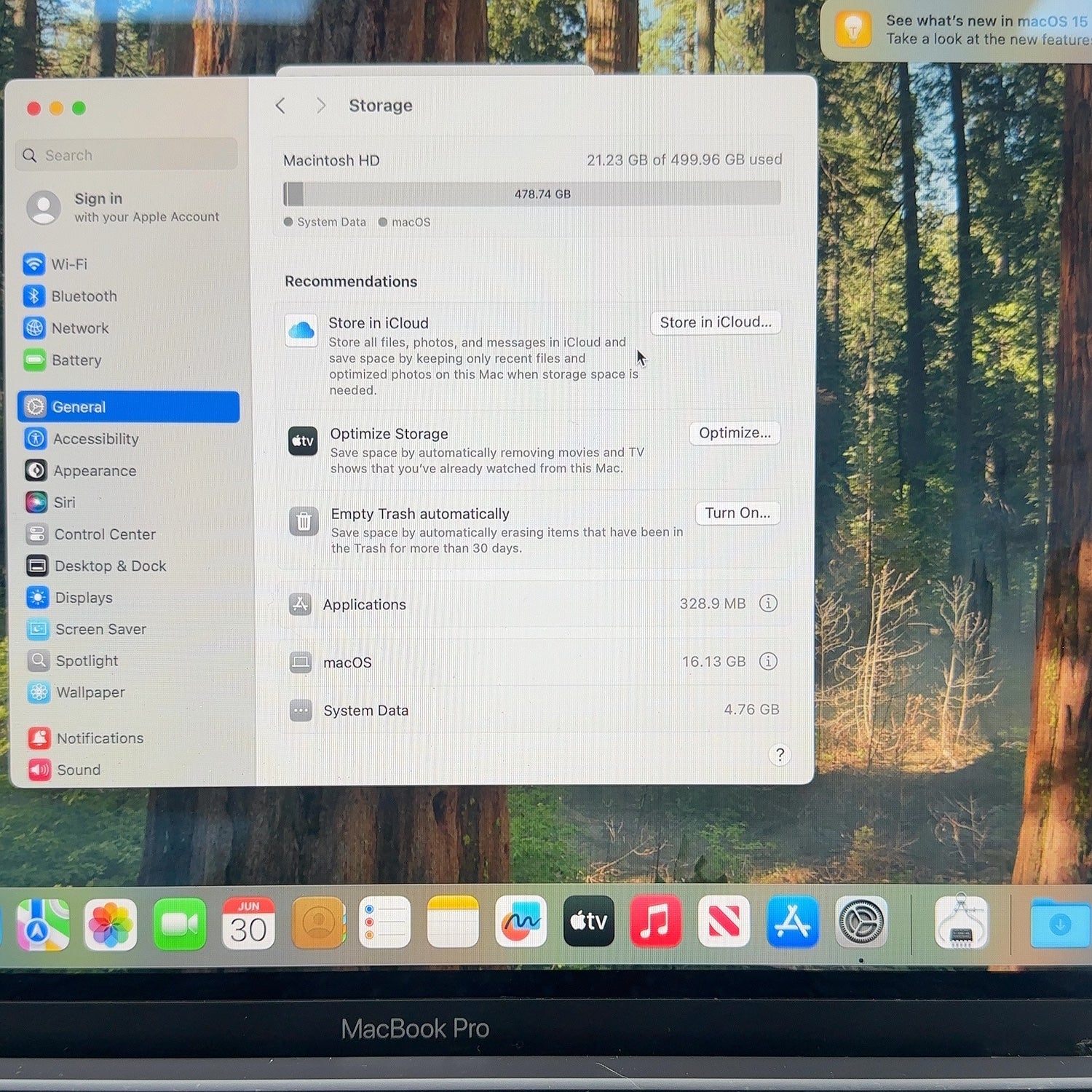1092x1092 pixels.
Task: Open Contacts from the Dock
Action: 318,923
